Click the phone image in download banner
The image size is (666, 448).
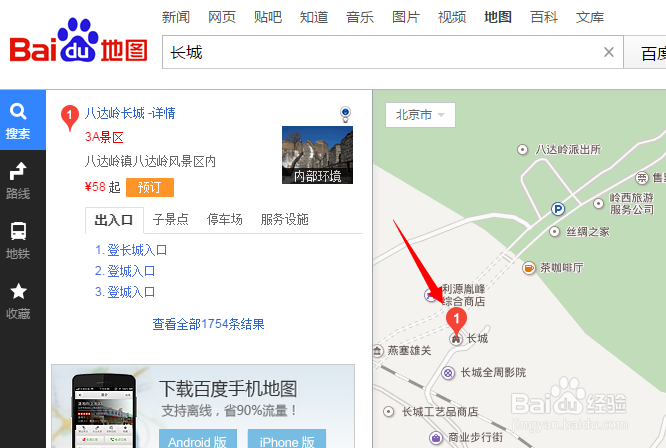tap(104, 411)
